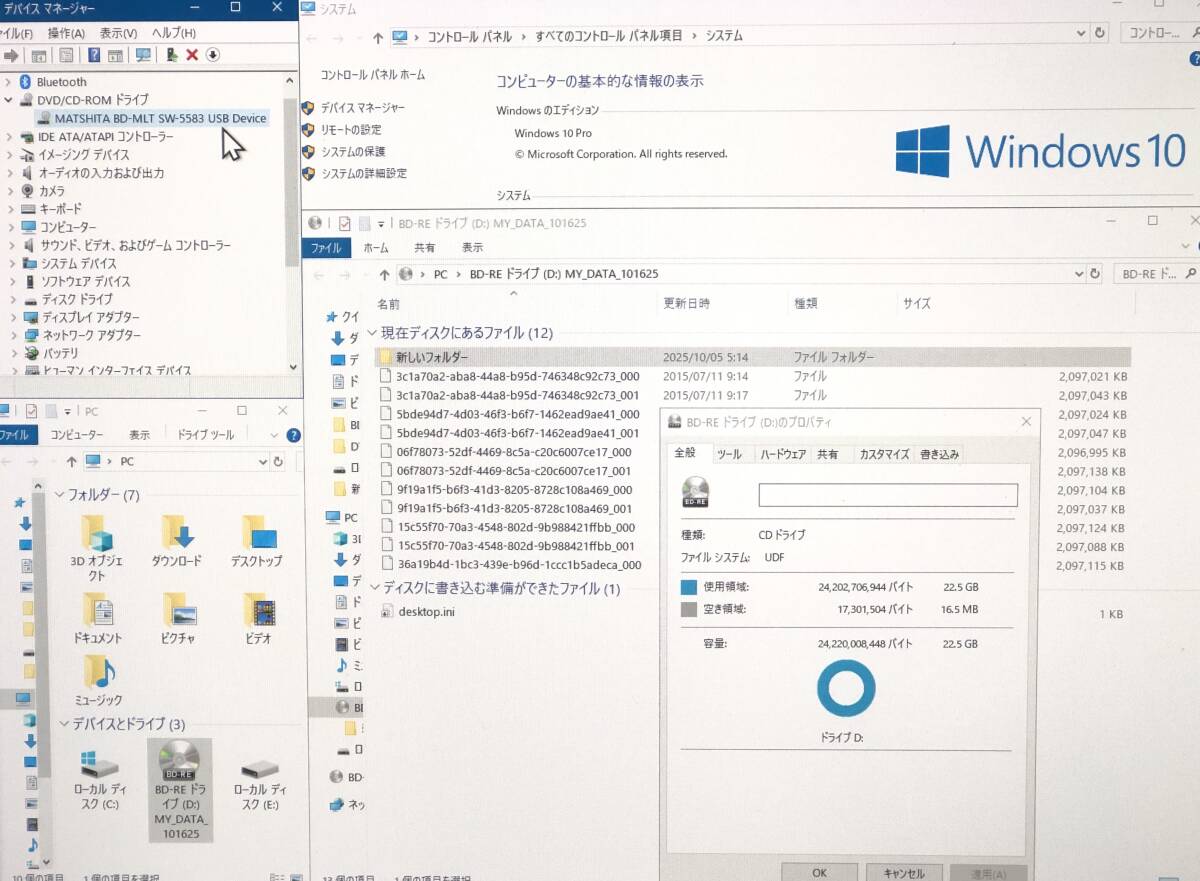Click forward arrow in Device Manager toolbar
The width and height of the screenshot is (1200, 881).
[11, 55]
